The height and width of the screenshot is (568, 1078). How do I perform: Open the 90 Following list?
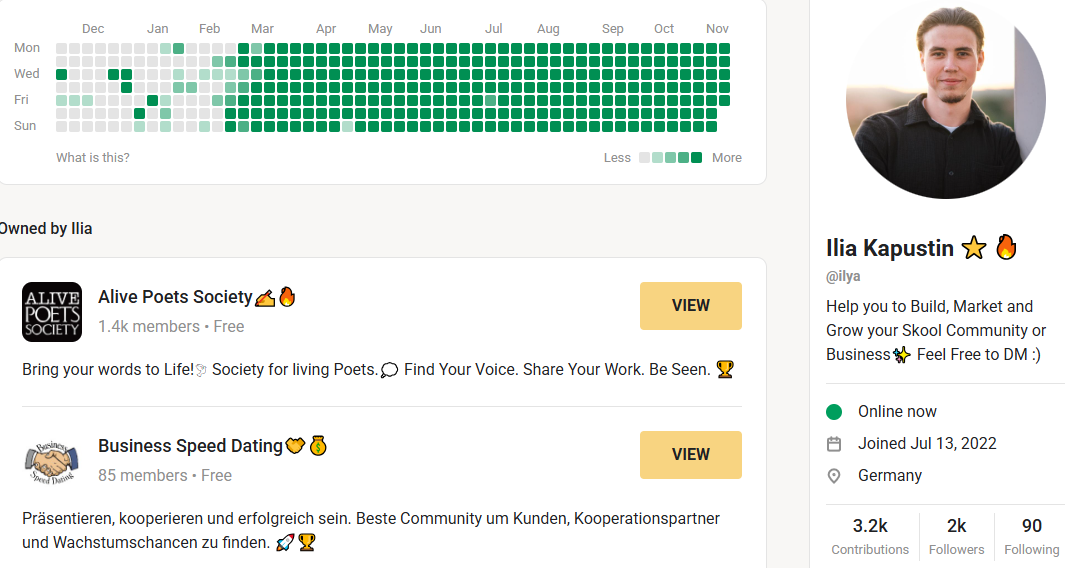point(1031,536)
